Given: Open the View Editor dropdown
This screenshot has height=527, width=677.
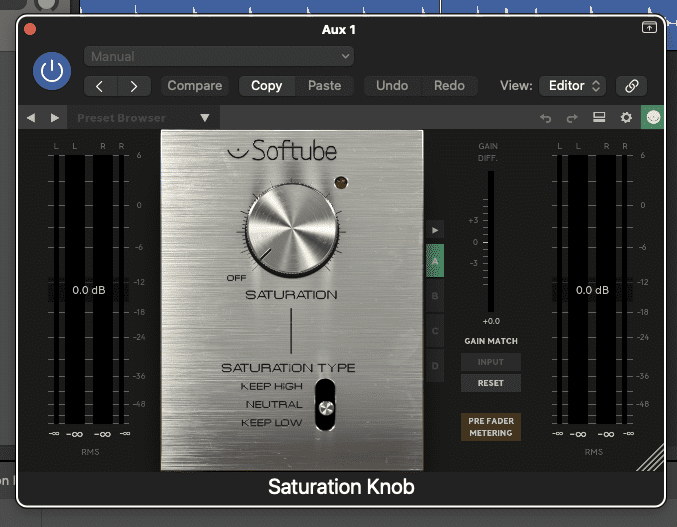Looking at the screenshot, I should click(573, 86).
